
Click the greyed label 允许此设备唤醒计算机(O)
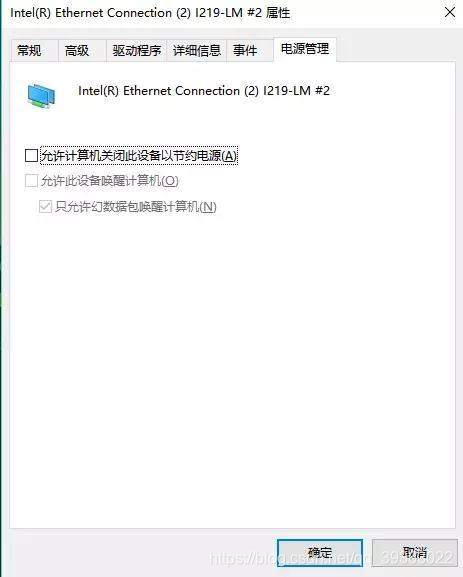(110, 181)
